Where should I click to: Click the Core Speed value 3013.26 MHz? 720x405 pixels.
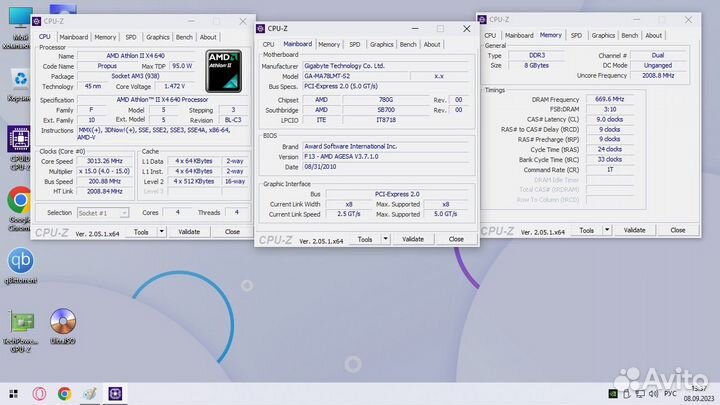[105, 161]
